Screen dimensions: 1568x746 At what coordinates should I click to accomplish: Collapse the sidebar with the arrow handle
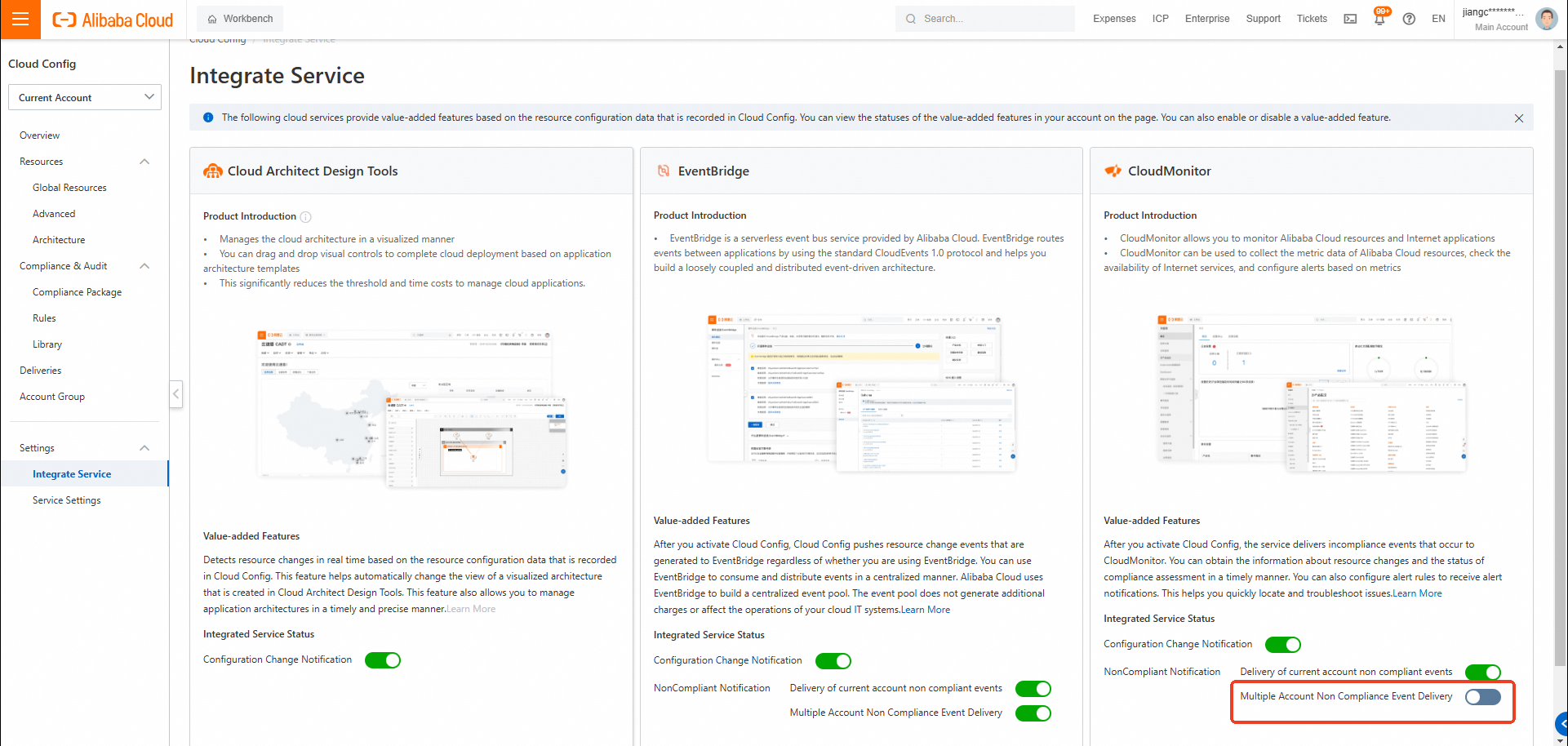pyautogui.click(x=175, y=394)
